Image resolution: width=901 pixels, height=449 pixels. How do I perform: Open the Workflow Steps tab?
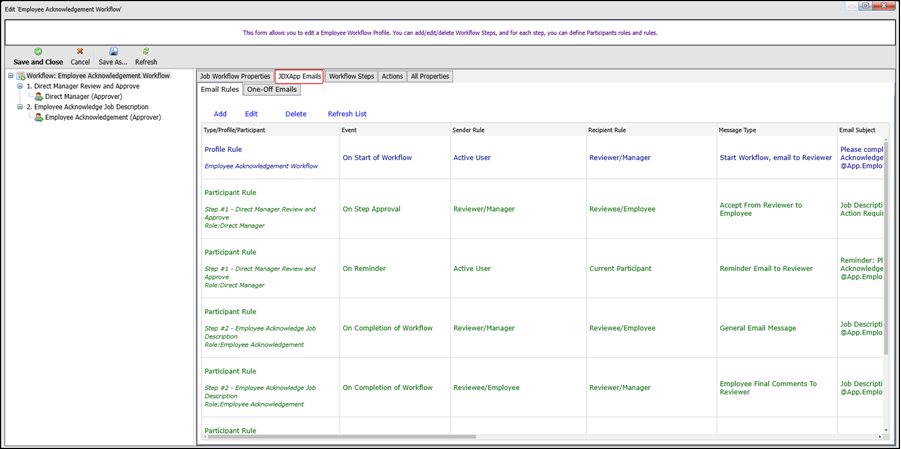click(351, 76)
